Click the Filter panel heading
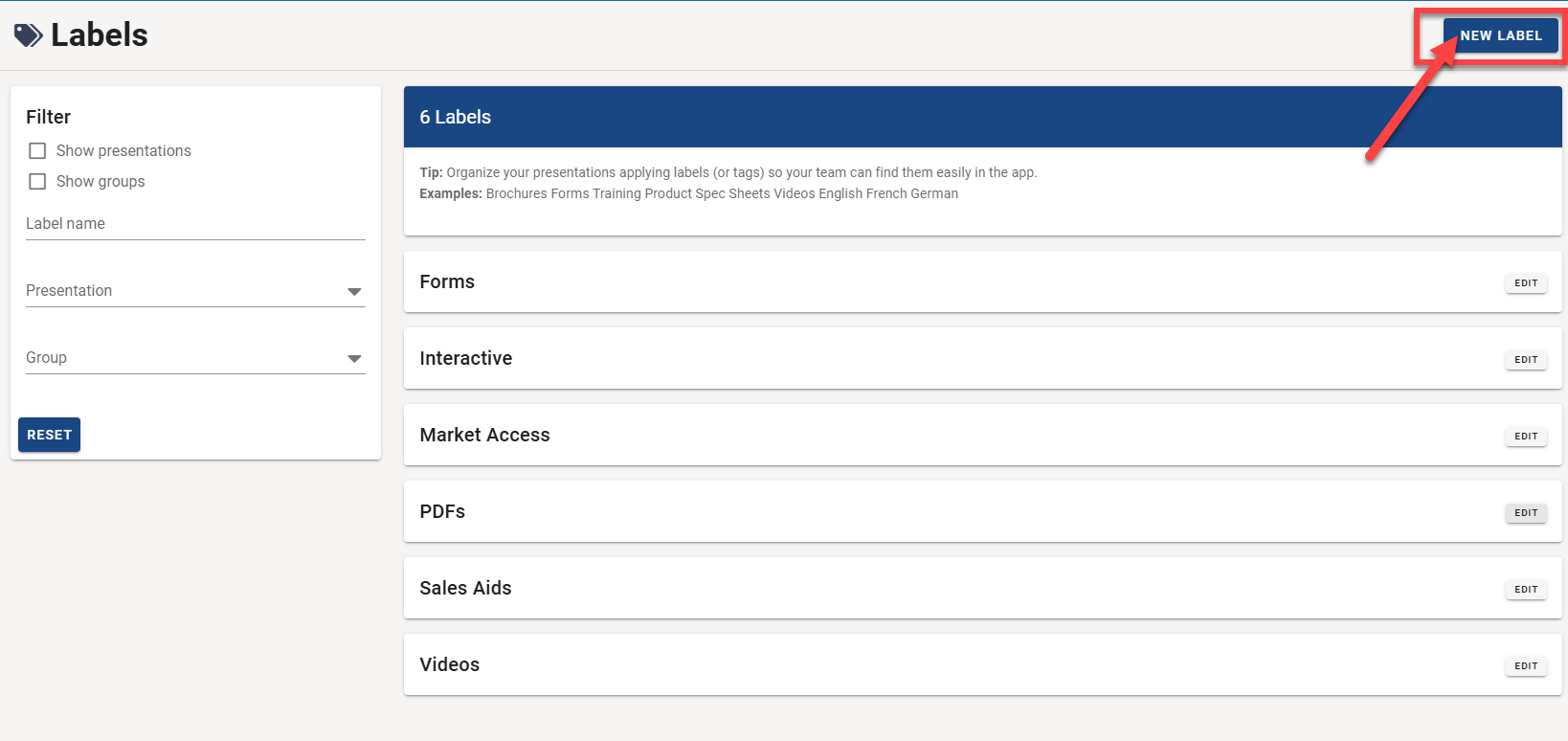 48,117
